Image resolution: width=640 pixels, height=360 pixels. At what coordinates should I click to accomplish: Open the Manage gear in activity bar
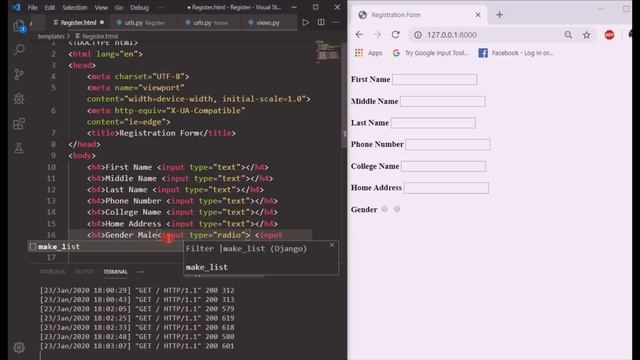(19, 347)
